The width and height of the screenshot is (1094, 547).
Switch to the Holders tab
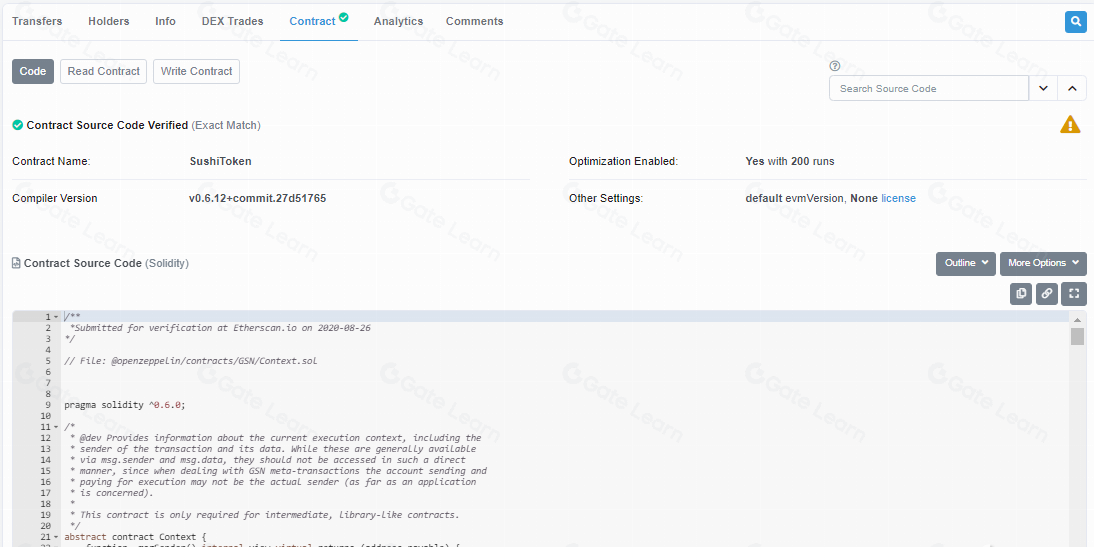coord(108,21)
